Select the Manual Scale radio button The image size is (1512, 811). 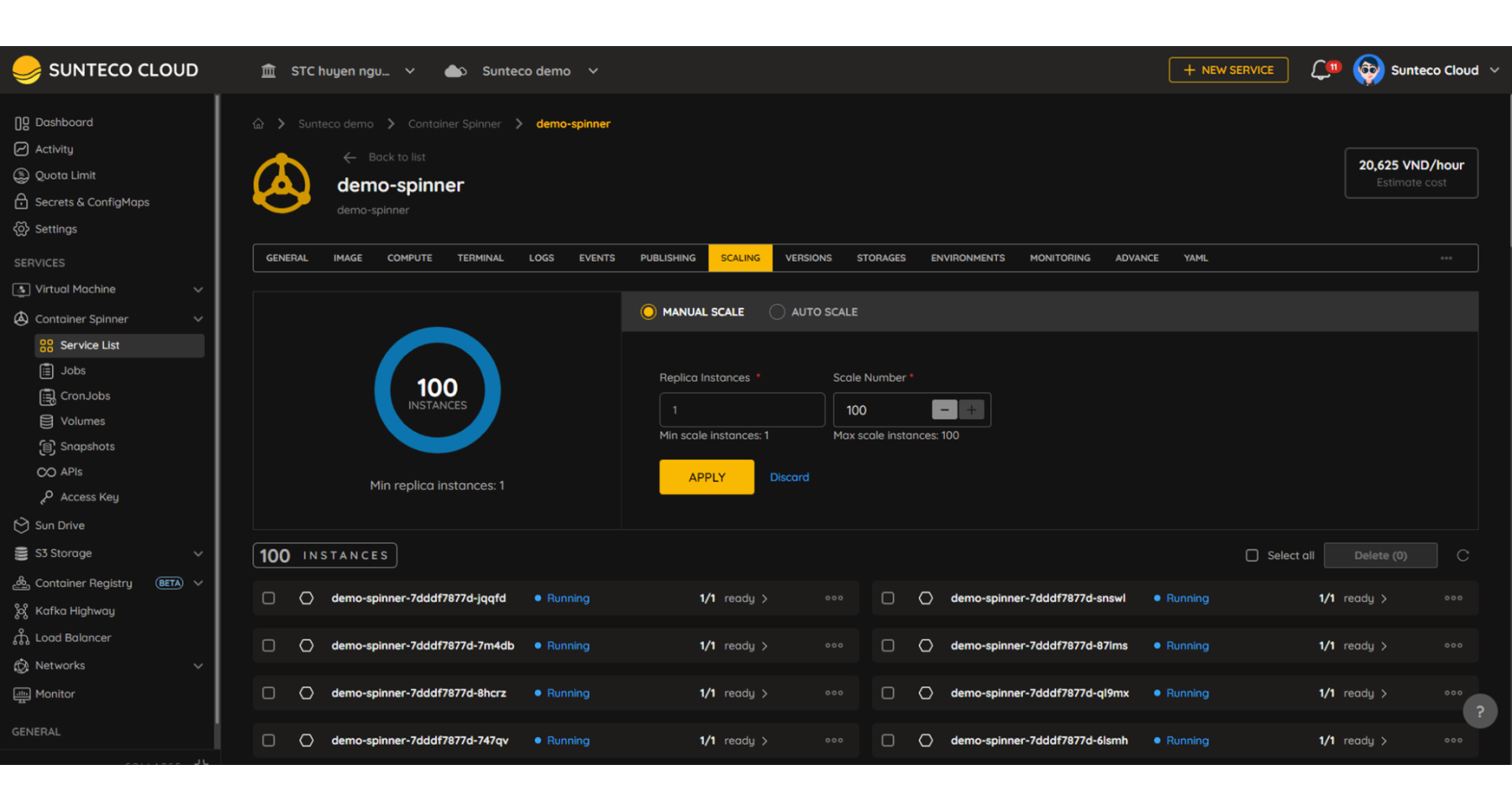tap(648, 311)
